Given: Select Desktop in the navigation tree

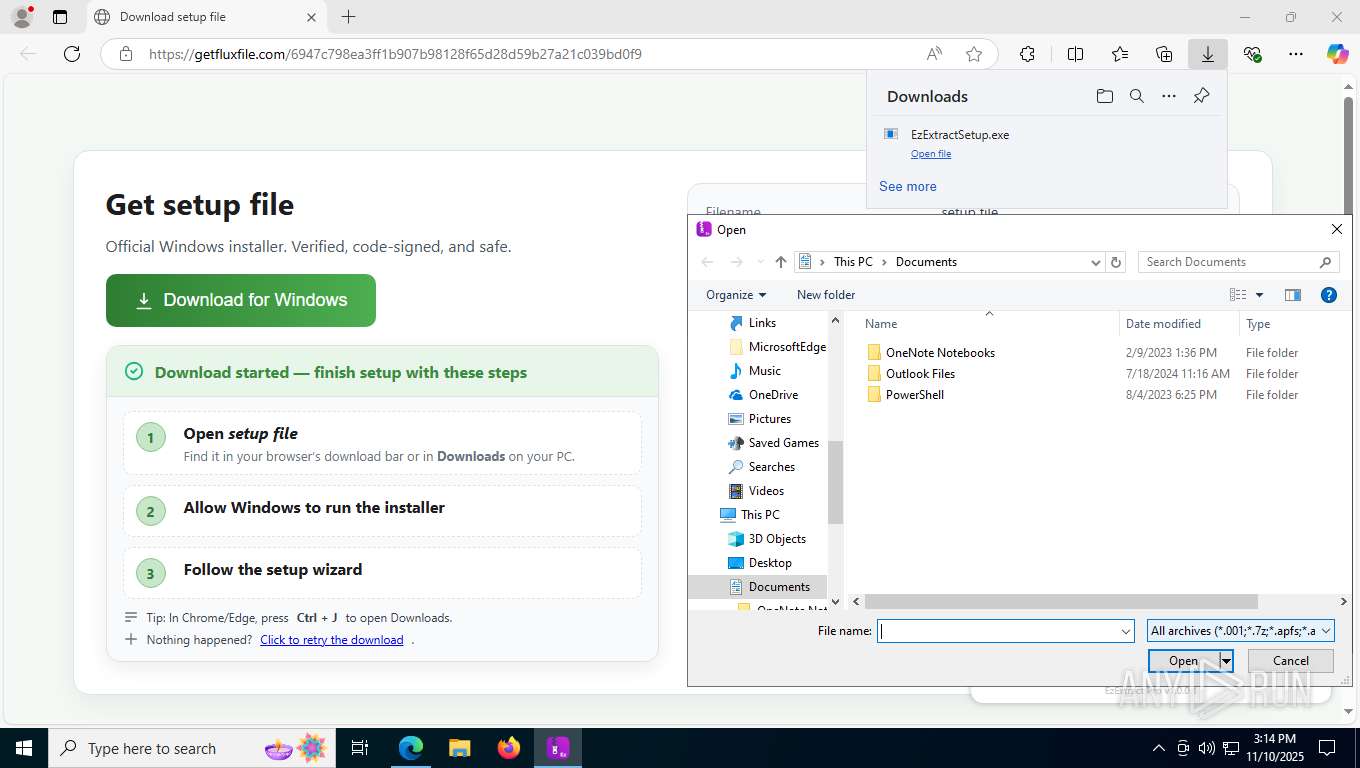Looking at the screenshot, I should (x=770, y=563).
